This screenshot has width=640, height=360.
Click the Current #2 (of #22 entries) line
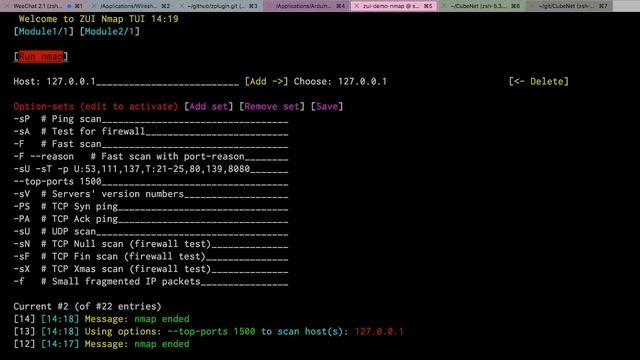87,307
